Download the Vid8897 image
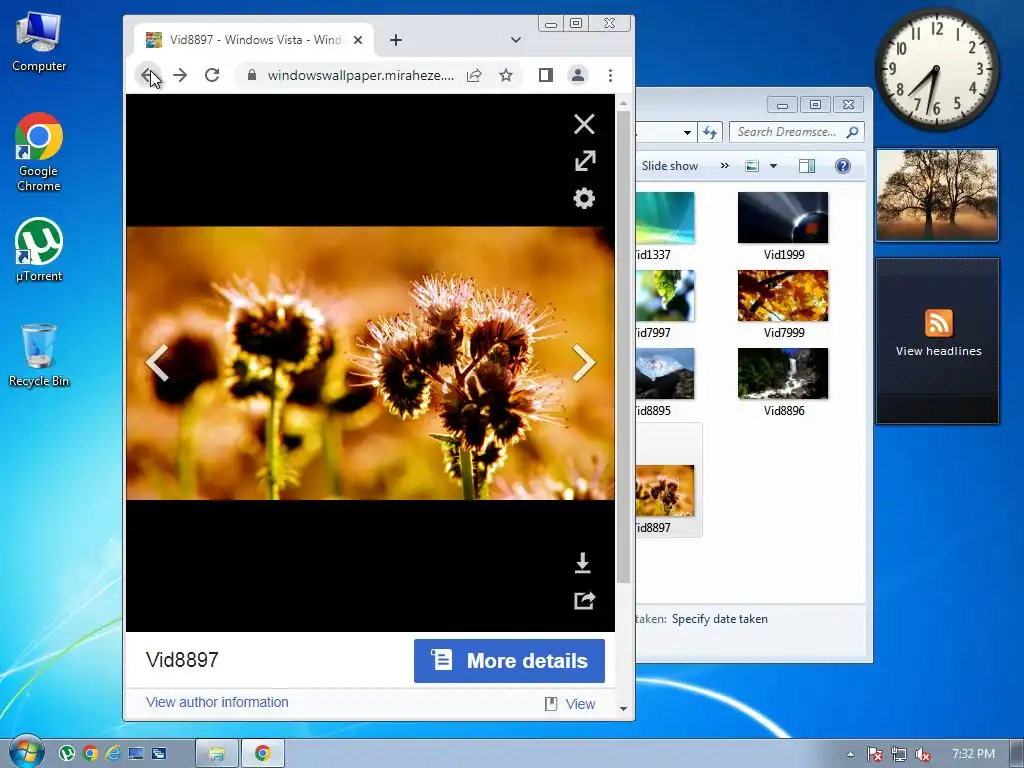 583,563
